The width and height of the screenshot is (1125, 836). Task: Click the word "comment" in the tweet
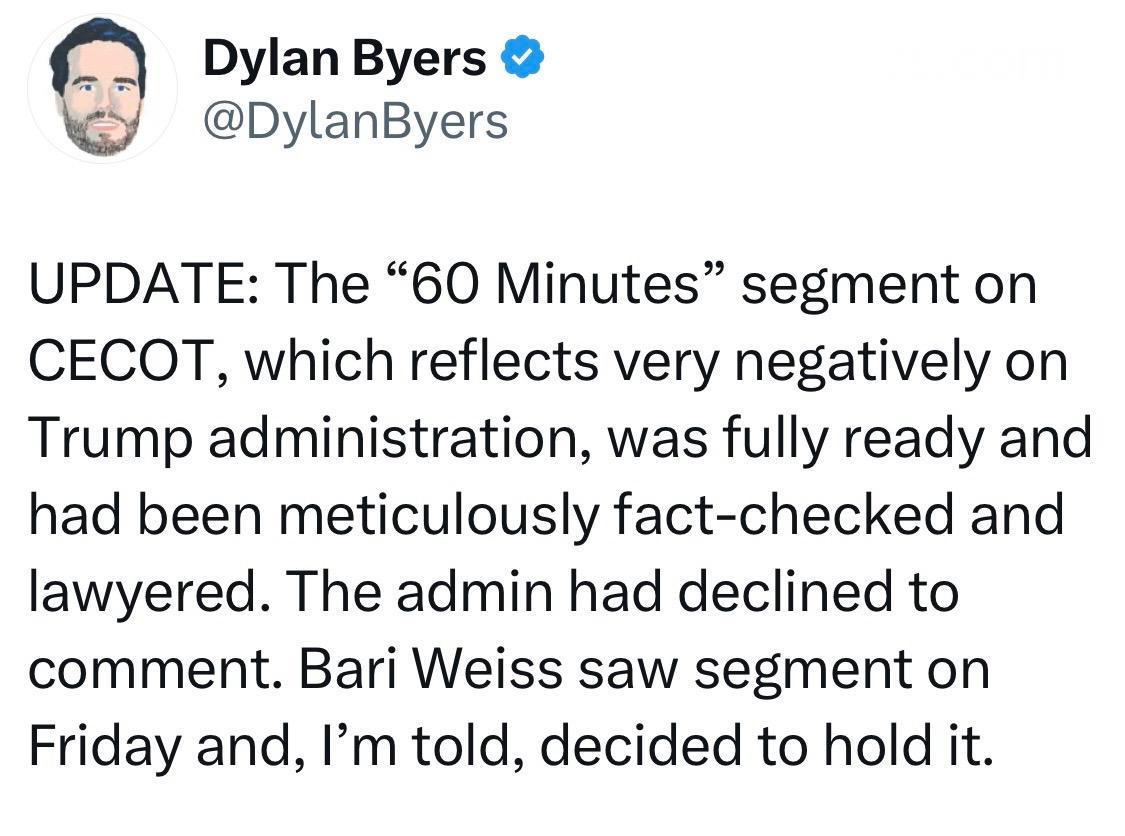click(x=148, y=671)
